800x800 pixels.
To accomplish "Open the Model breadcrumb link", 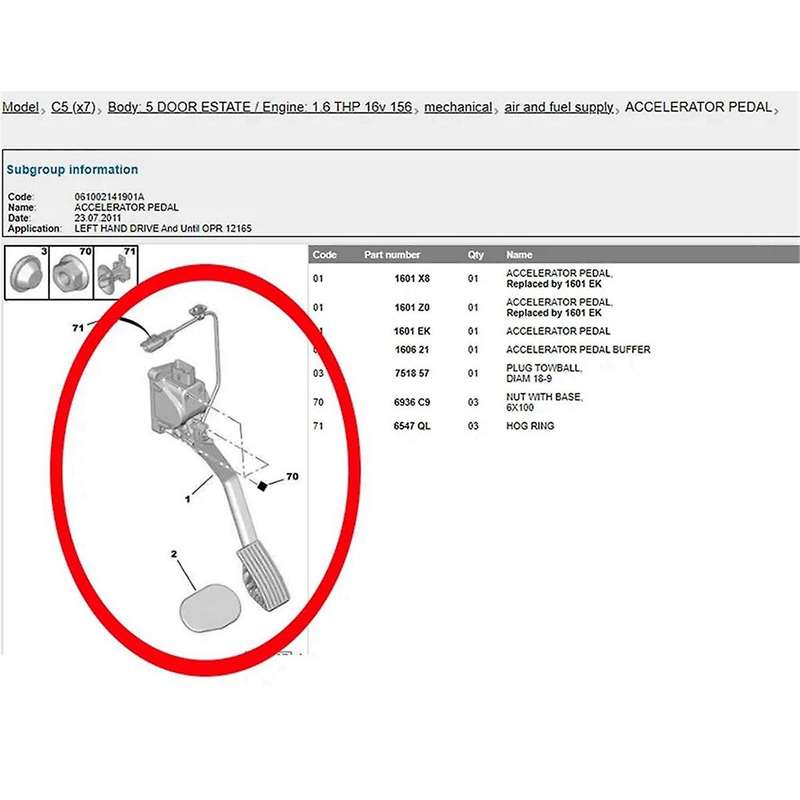I will pyautogui.click(x=20, y=107).
